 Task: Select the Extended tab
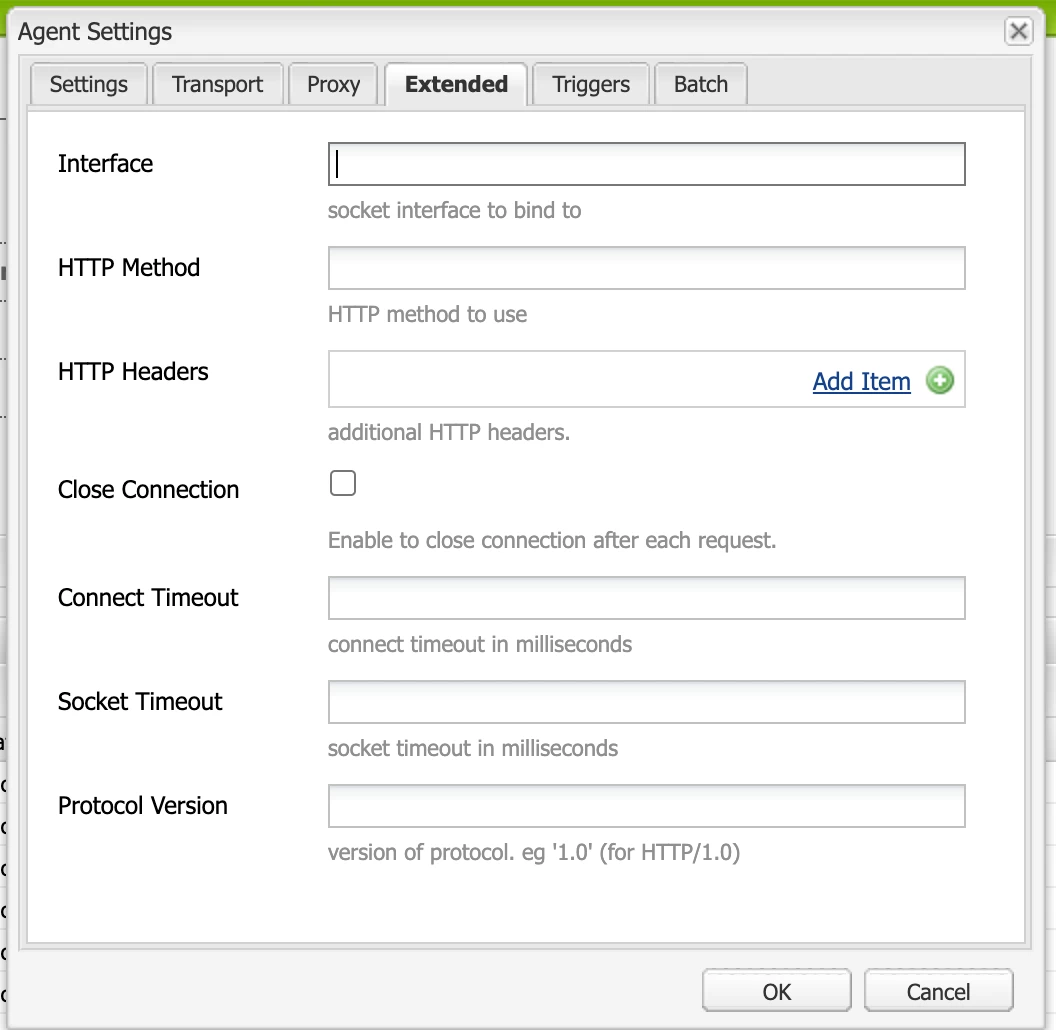pyautogui.click(x=456, y=84)
